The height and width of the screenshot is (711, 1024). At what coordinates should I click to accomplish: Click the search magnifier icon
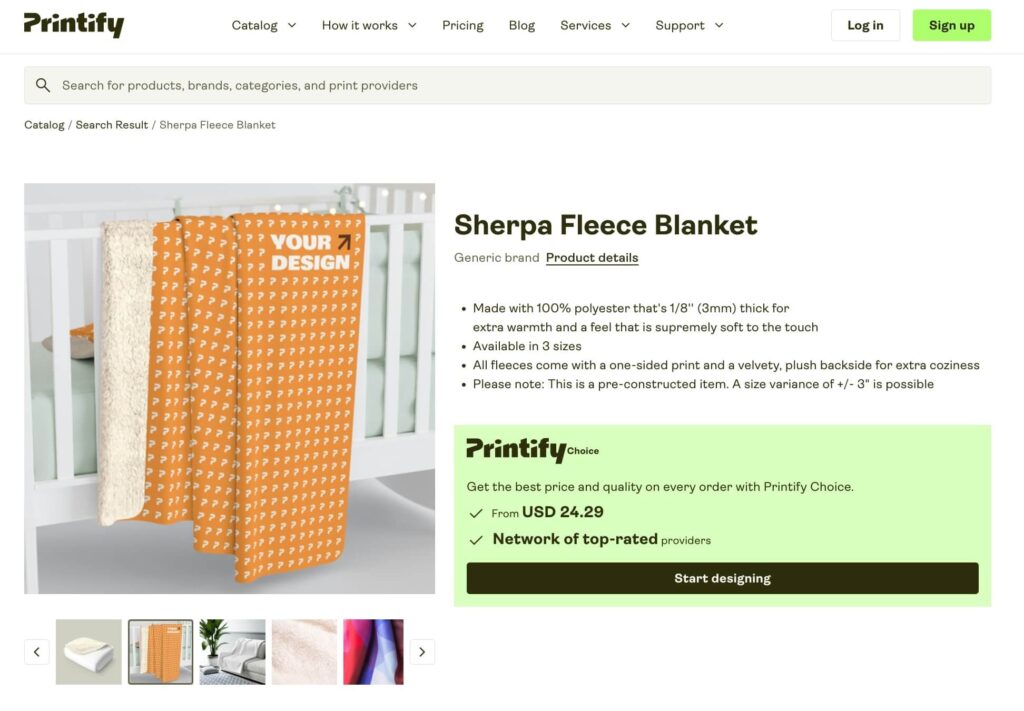pyautogui.click(x=43, y=85)
